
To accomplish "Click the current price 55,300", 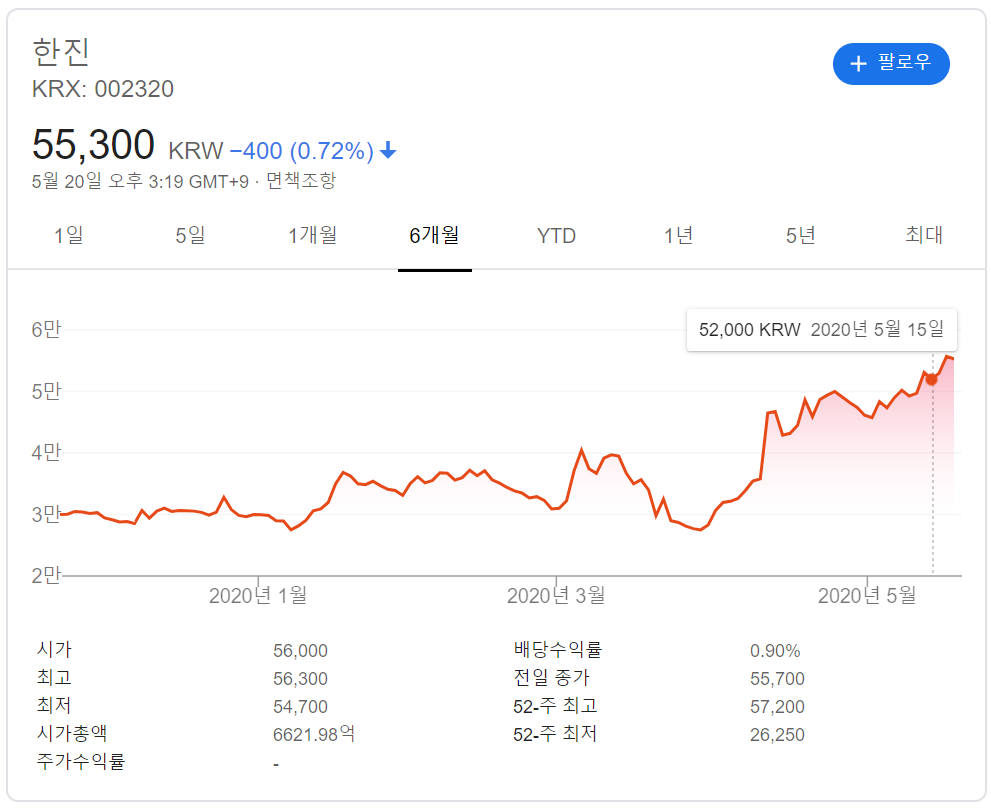I will point(93,144).
